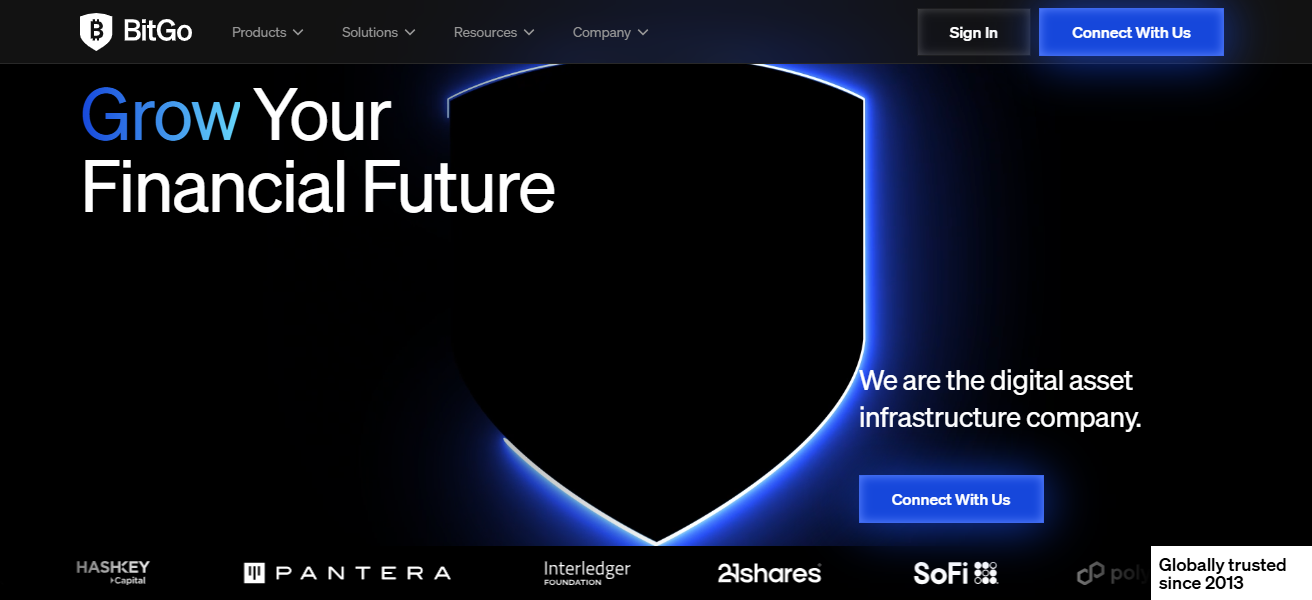Open the Company menu
1312x600 pixels.
click(x=601, y=33)
